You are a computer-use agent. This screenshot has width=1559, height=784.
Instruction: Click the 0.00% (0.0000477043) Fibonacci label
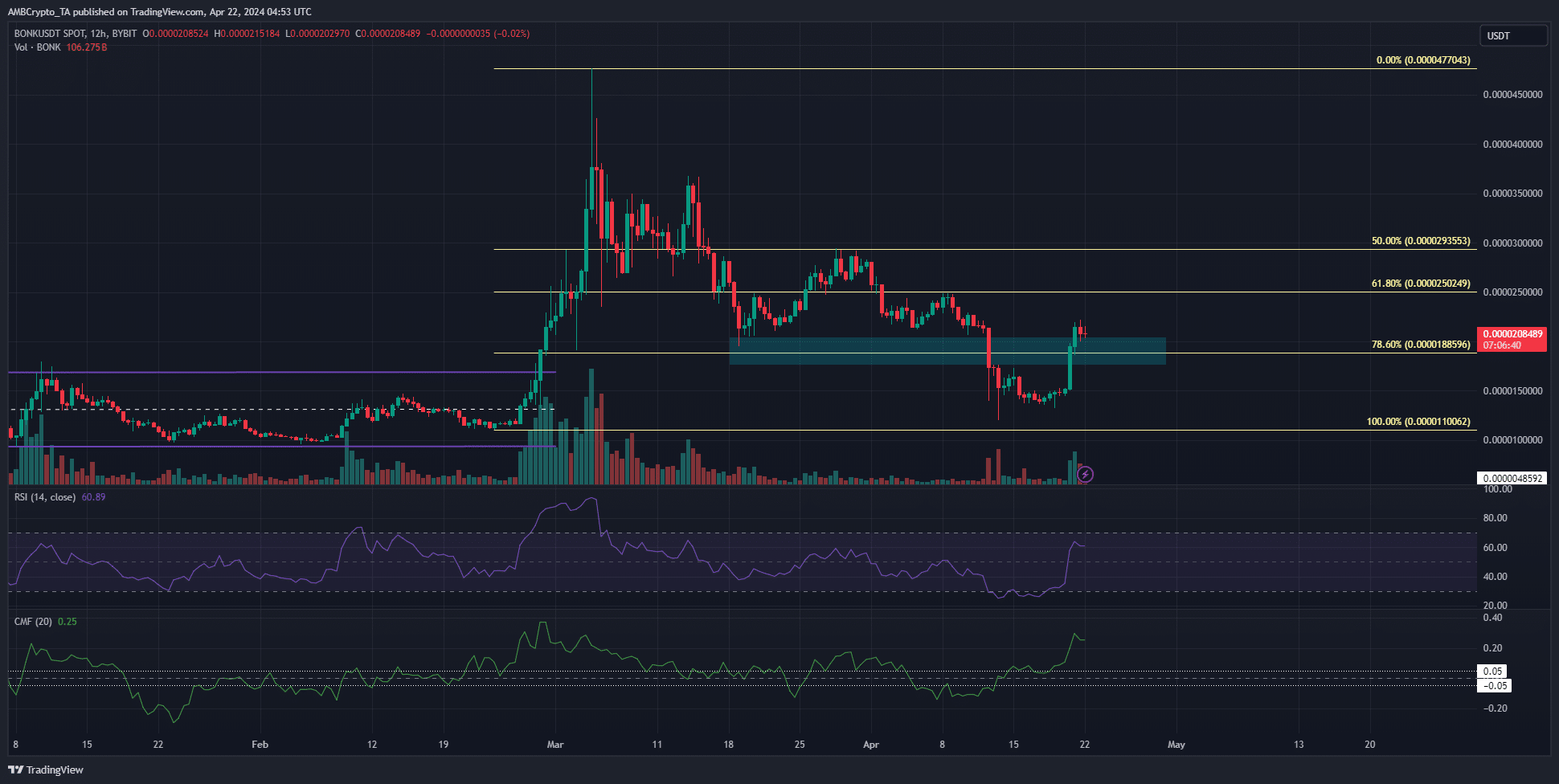1423,60
